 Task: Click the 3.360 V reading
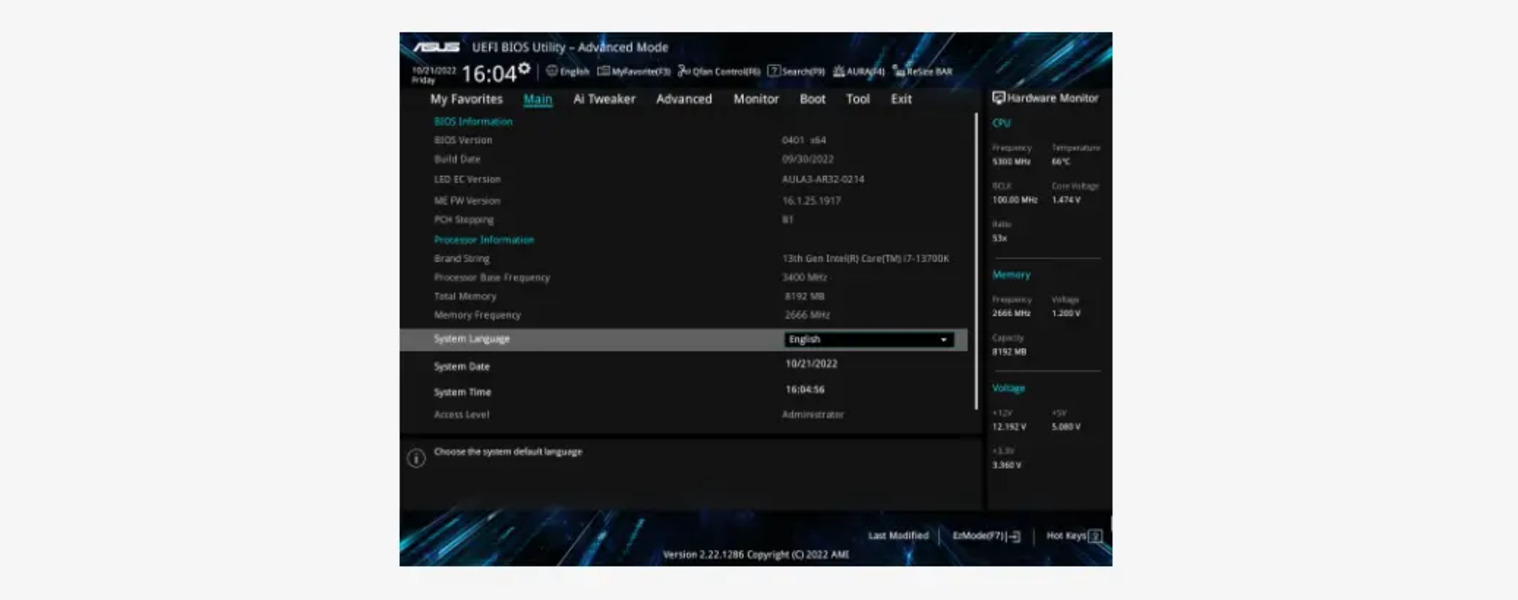[1007, 465]
